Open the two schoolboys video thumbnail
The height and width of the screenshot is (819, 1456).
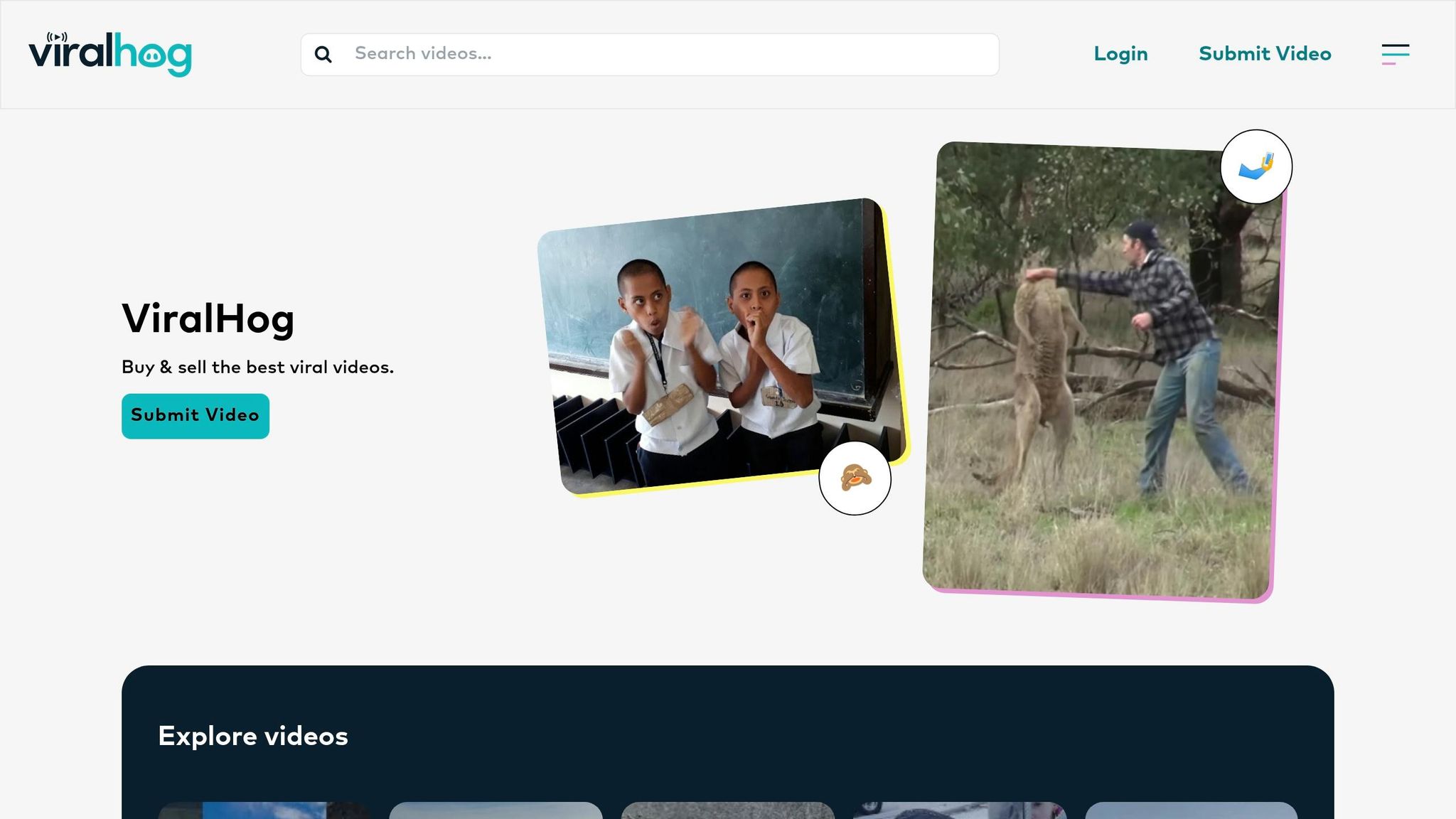pyautogui.click(x=723, y=348)
